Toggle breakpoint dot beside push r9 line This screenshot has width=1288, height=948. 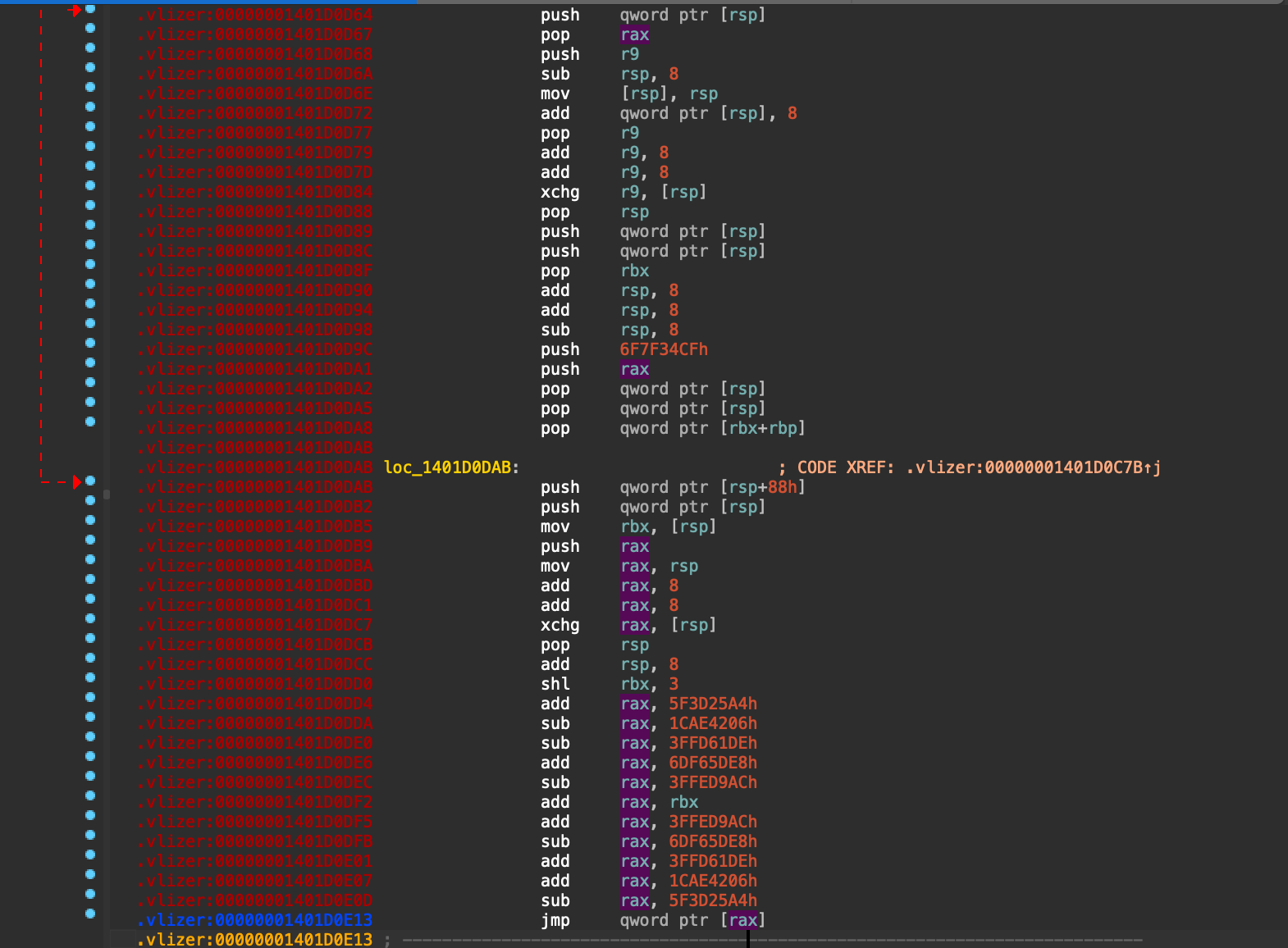click(90, 48)
